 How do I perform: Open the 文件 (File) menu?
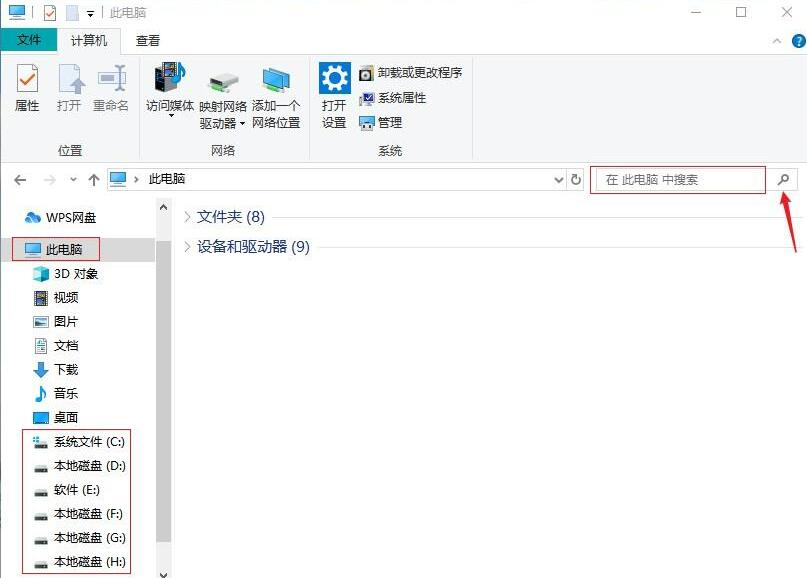point(29,41)
